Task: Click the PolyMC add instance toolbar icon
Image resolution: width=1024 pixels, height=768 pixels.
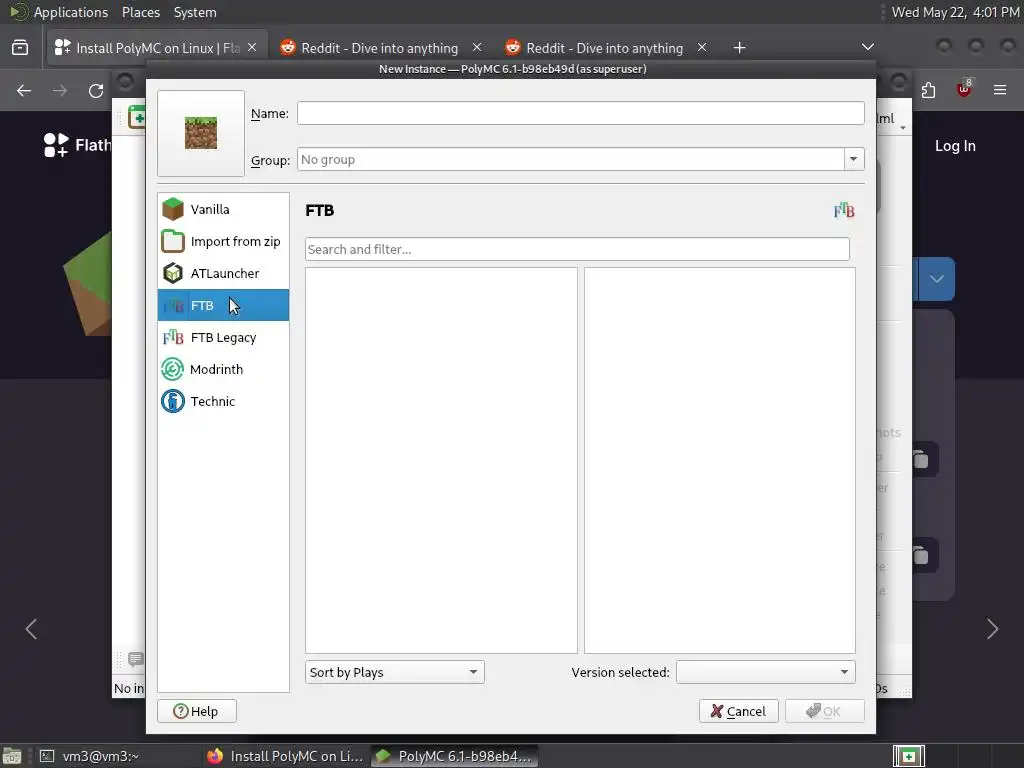Action: coord(137,118)
